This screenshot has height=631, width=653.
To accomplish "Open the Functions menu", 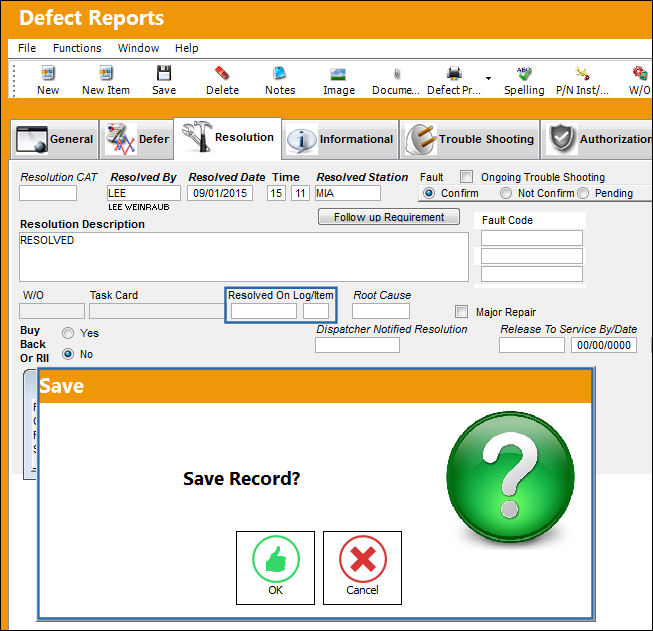I will pos(77,48).
